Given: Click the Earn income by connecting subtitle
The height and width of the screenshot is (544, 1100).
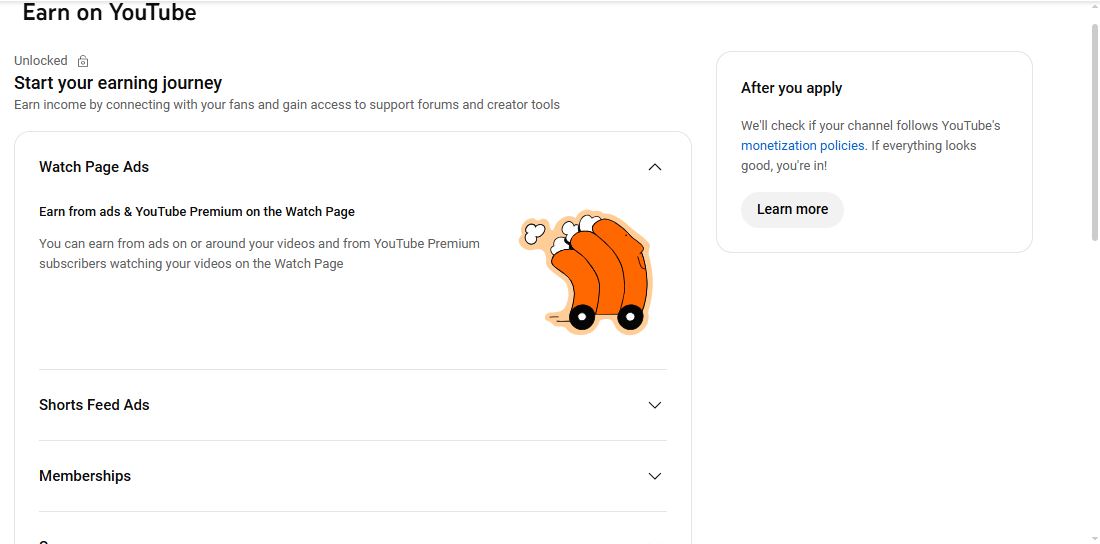Looking at the screenshot, I should 287,105.
